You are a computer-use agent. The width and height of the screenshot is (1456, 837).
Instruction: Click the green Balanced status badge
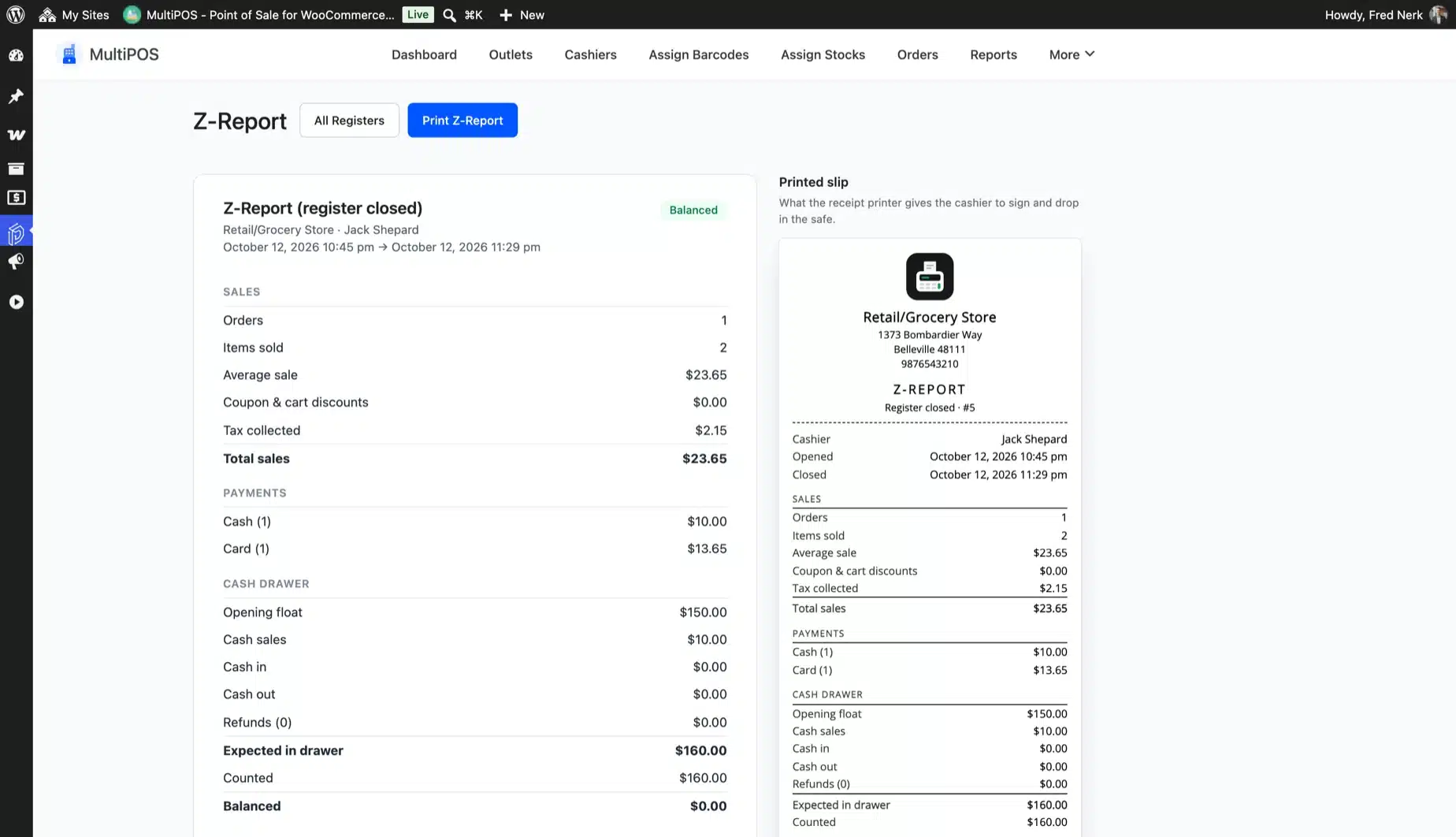[x=693, y=210]
